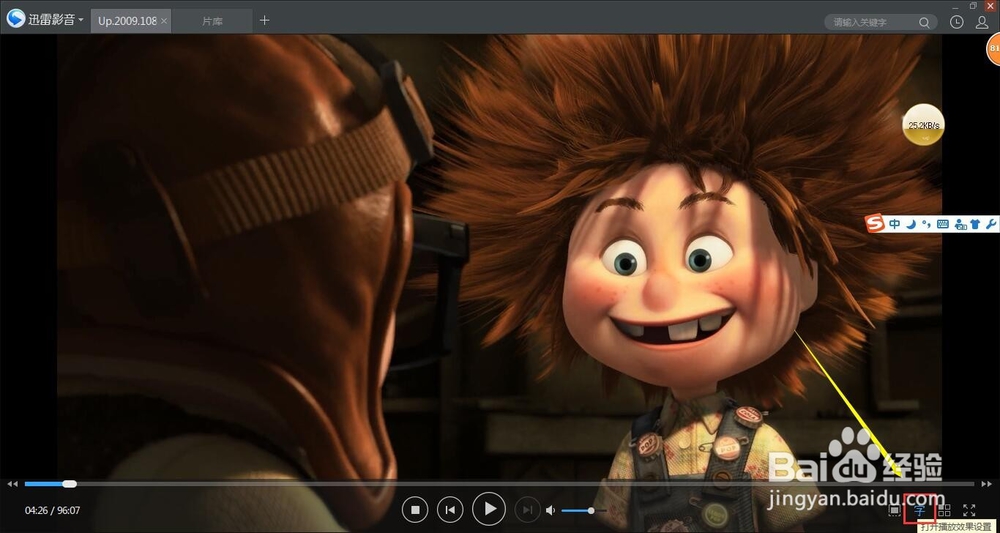This screenshot has height=533, width=1000.
Task: Click the magnifier search icon
Action: 924,22
